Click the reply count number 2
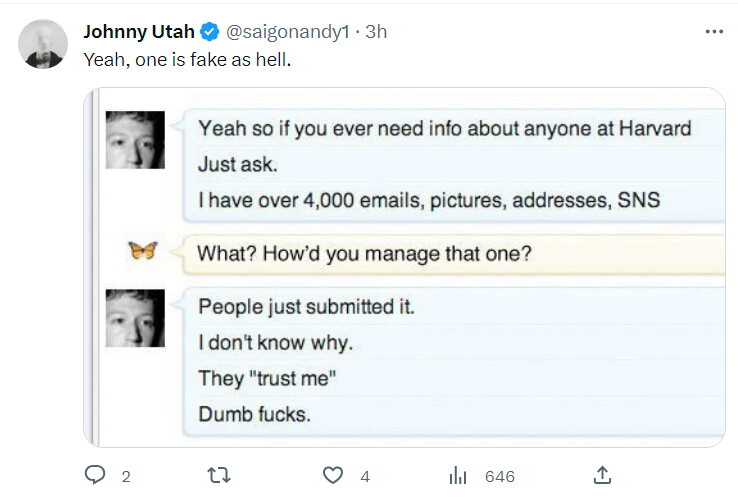The width and height of the screenshot is (738, 501). pos(126,477)
